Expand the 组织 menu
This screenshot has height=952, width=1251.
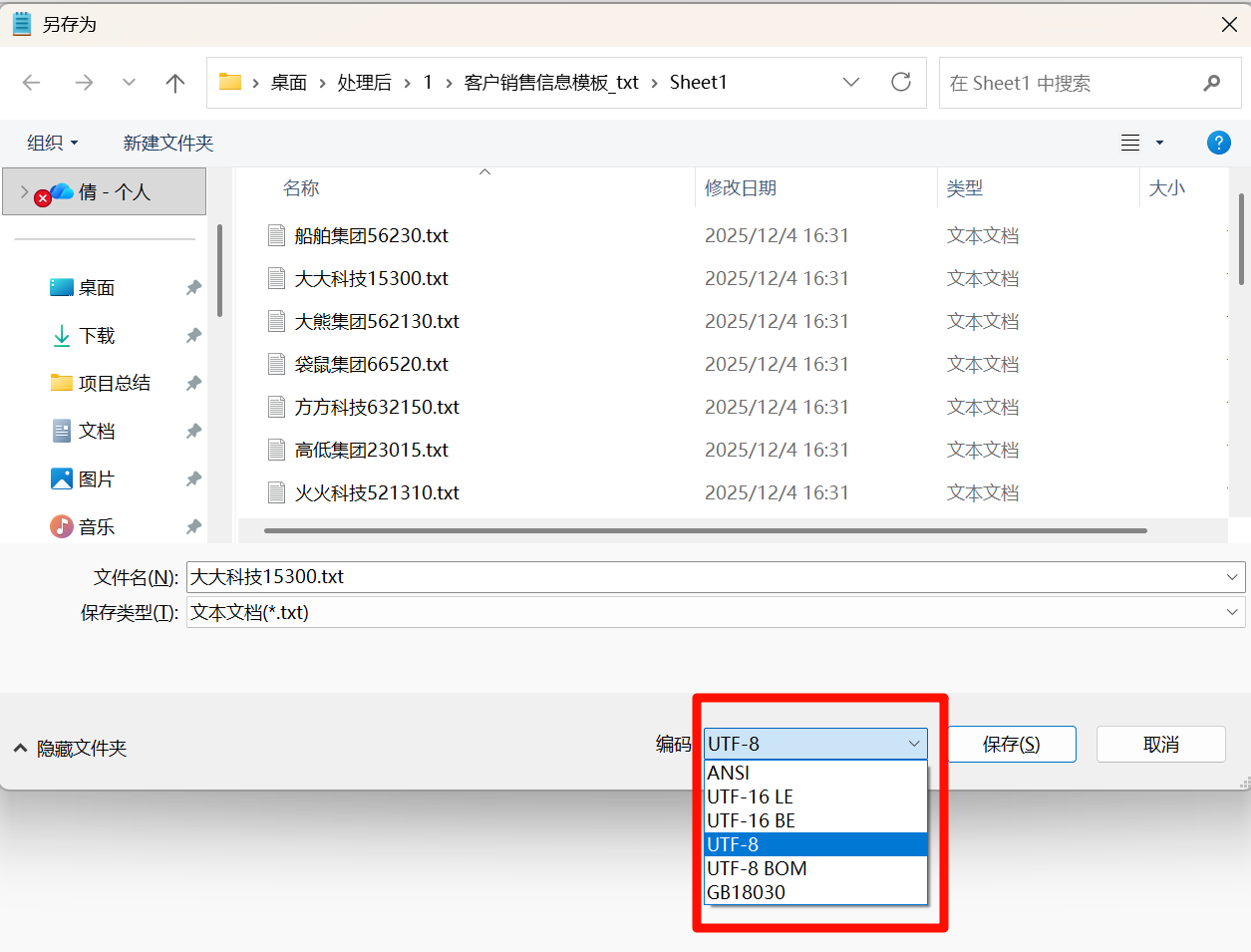pos(52,143)
